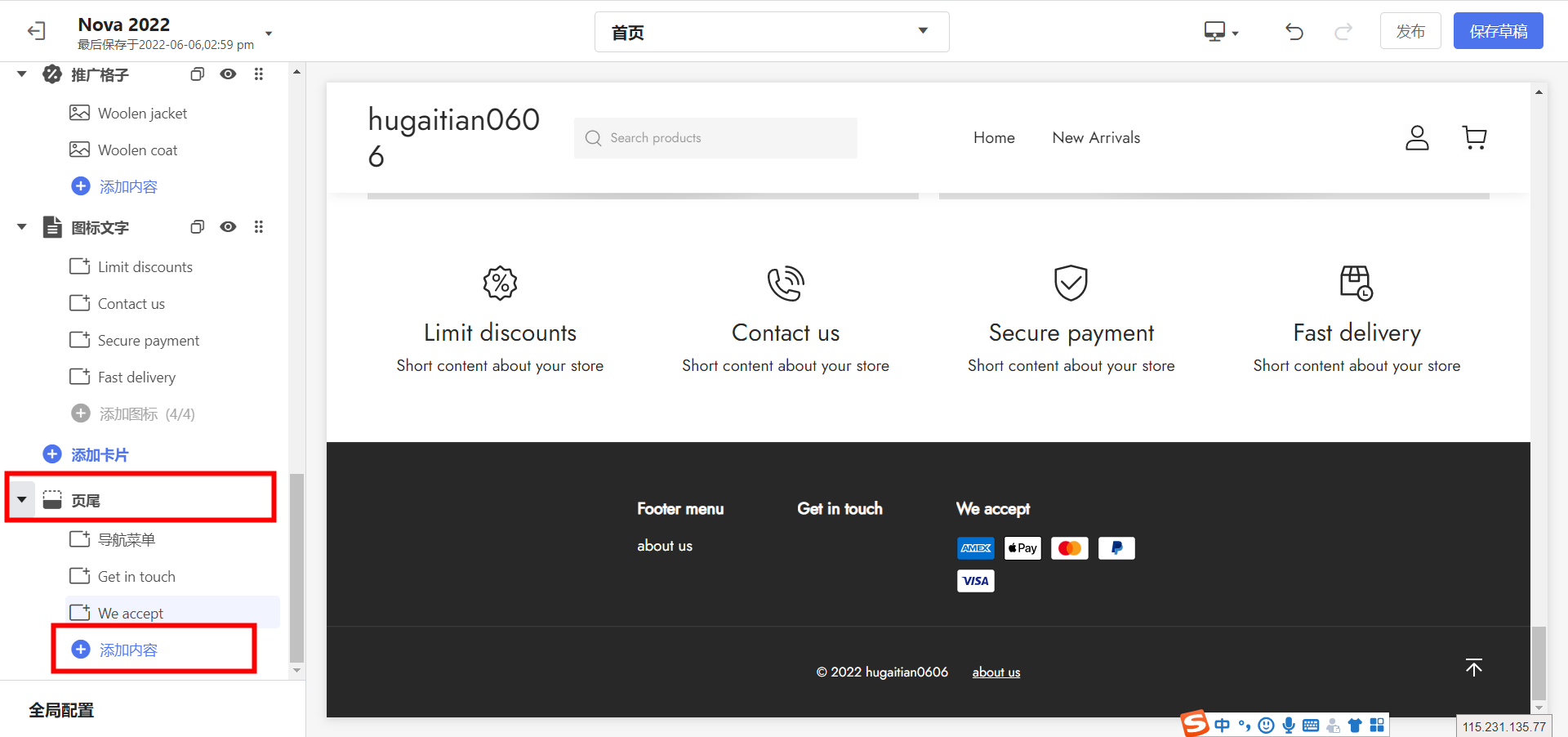Open New Arrivals in store navigation
This screenshot has width=1568, height=737.
[1096, 137]
